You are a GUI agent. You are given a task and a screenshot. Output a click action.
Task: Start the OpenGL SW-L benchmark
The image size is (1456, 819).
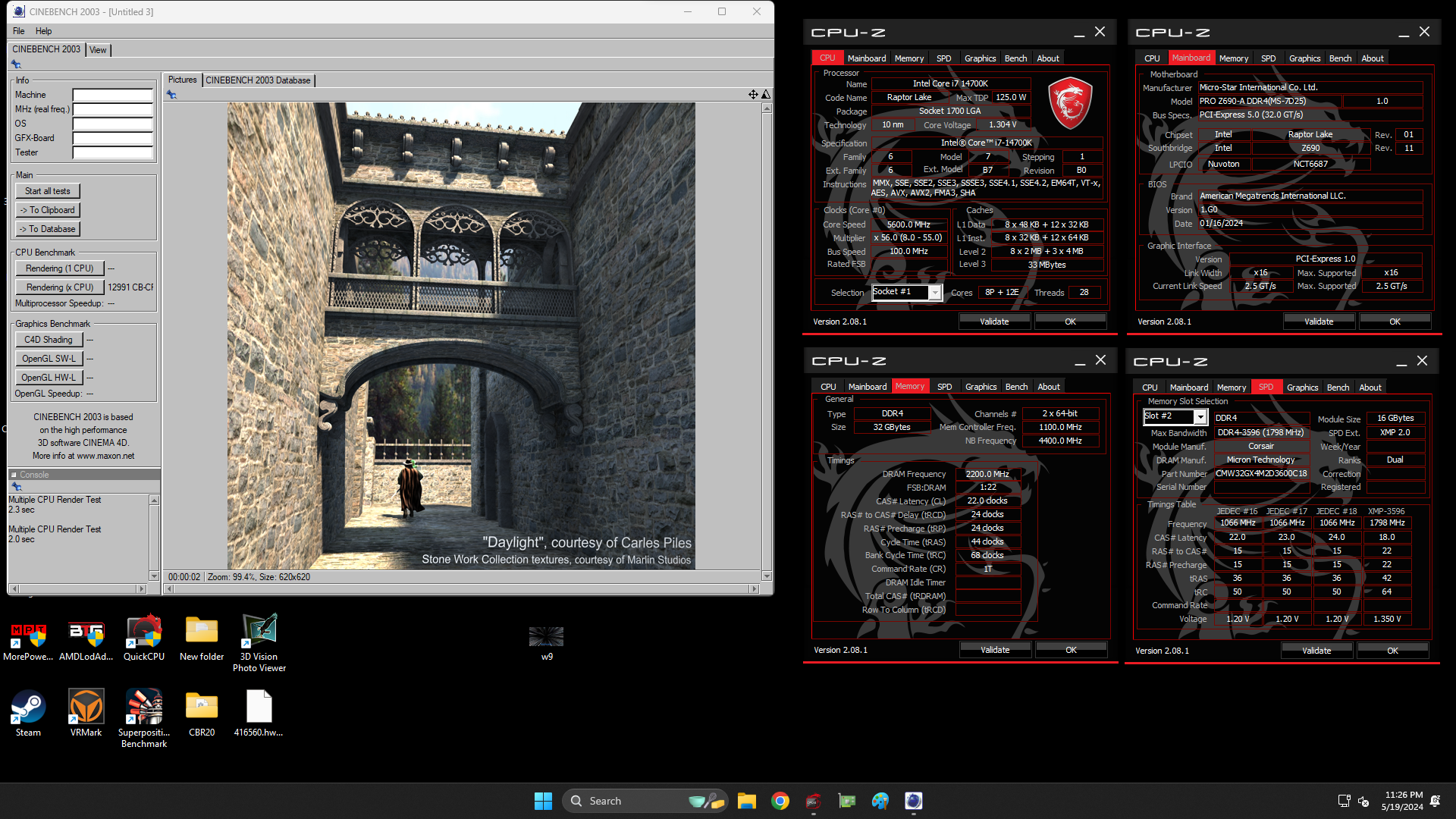click(49, 359)
